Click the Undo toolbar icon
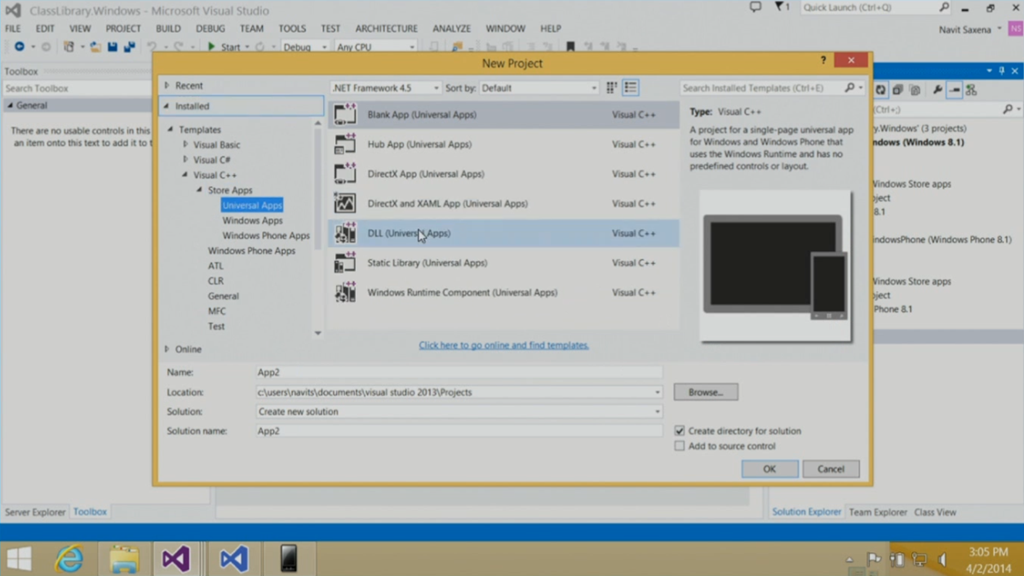 tap(152, 46)
